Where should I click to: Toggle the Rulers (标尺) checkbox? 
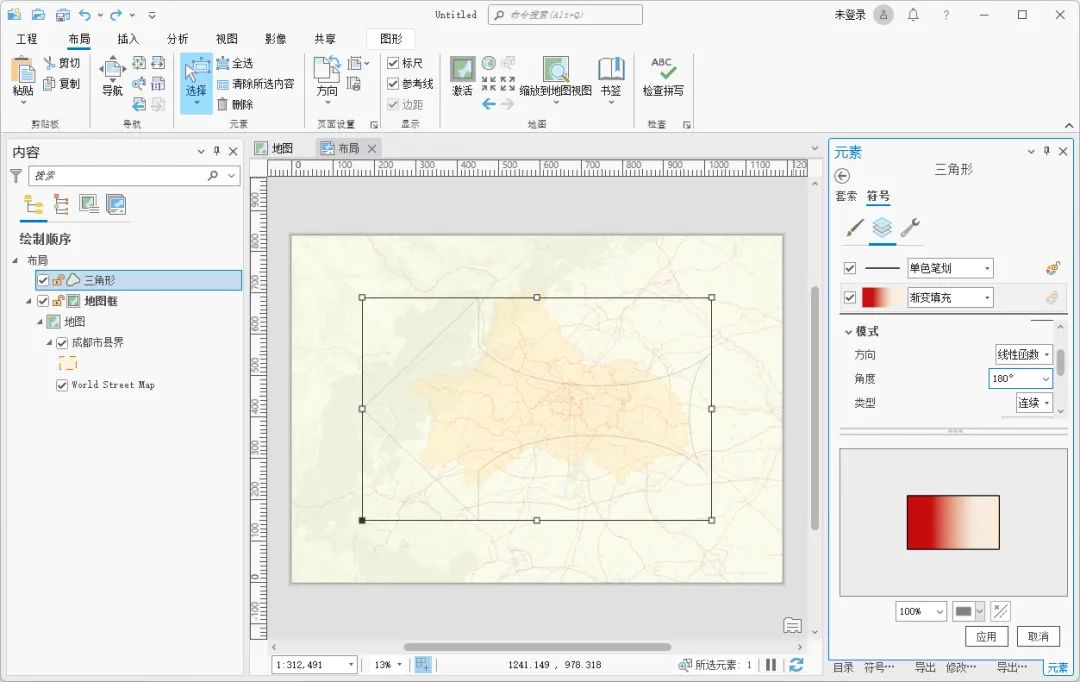393,63
